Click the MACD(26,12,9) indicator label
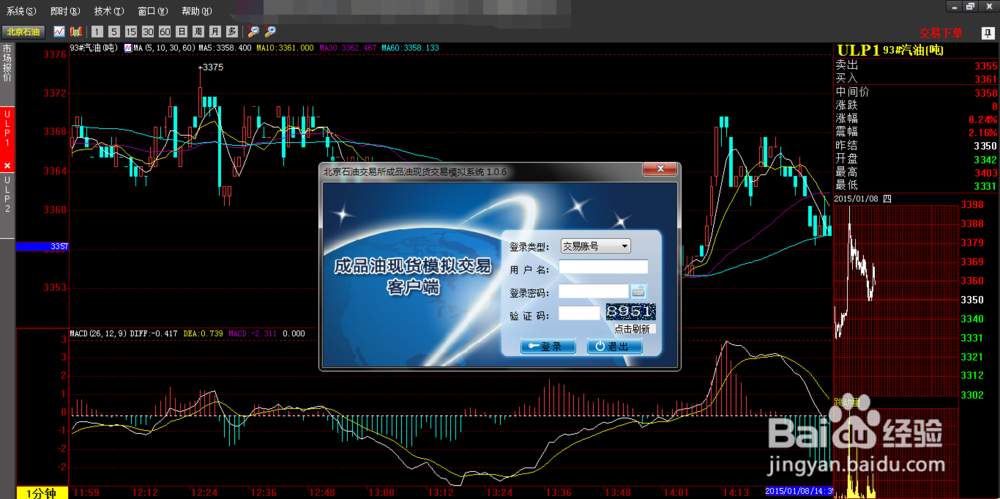 click(98, 333)
